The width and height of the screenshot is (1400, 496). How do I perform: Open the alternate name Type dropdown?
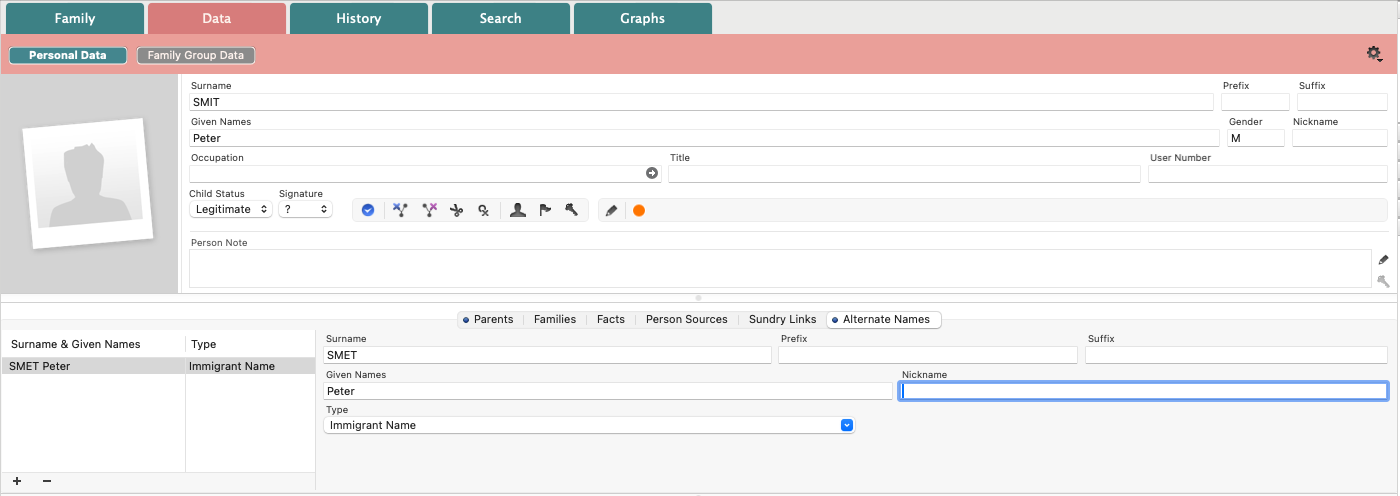pyautogui.click(x=590, y=425)
